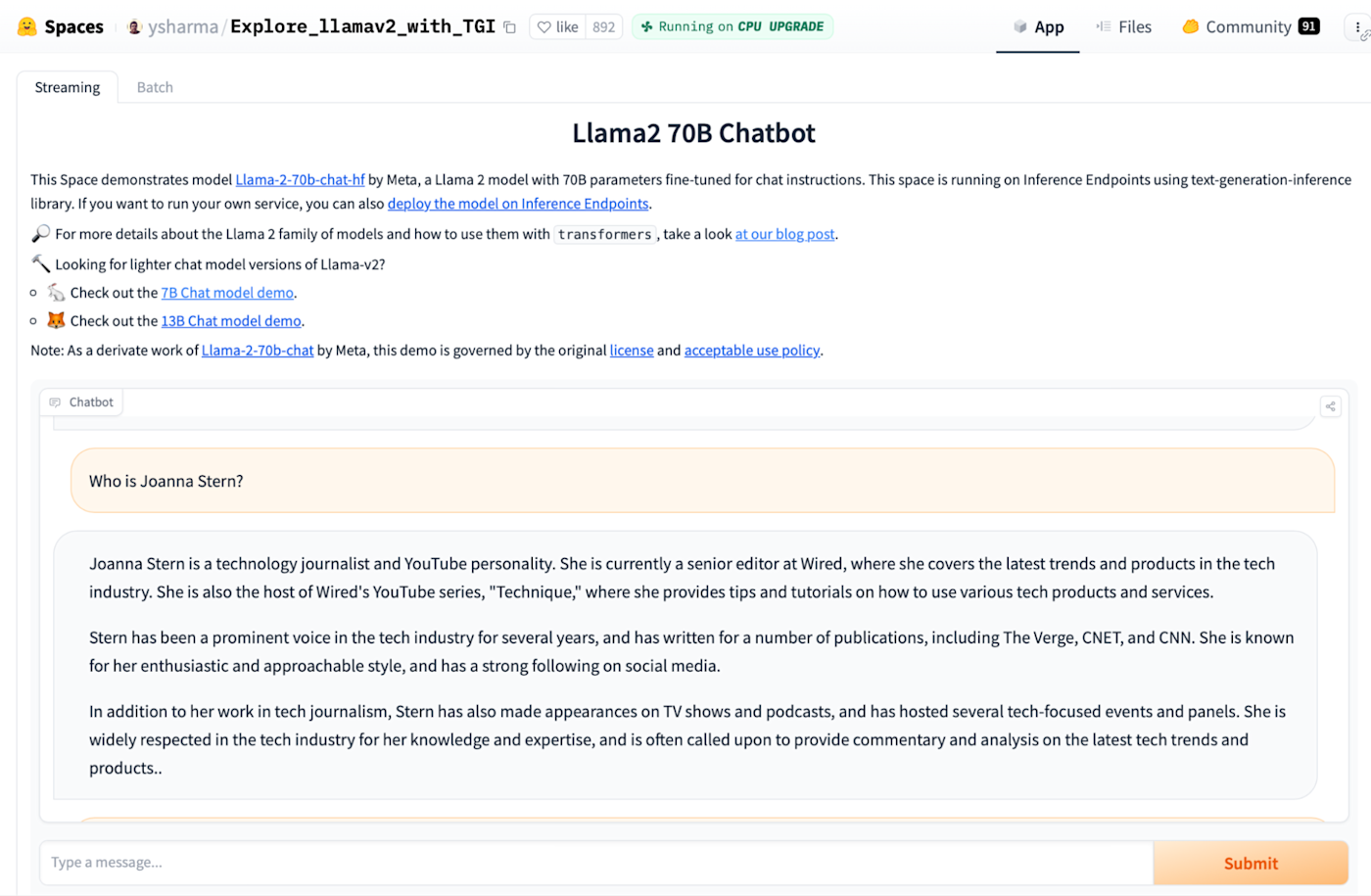1371x896 pixels.
Task: Select the Batch tab
Action: coord(155,87)
